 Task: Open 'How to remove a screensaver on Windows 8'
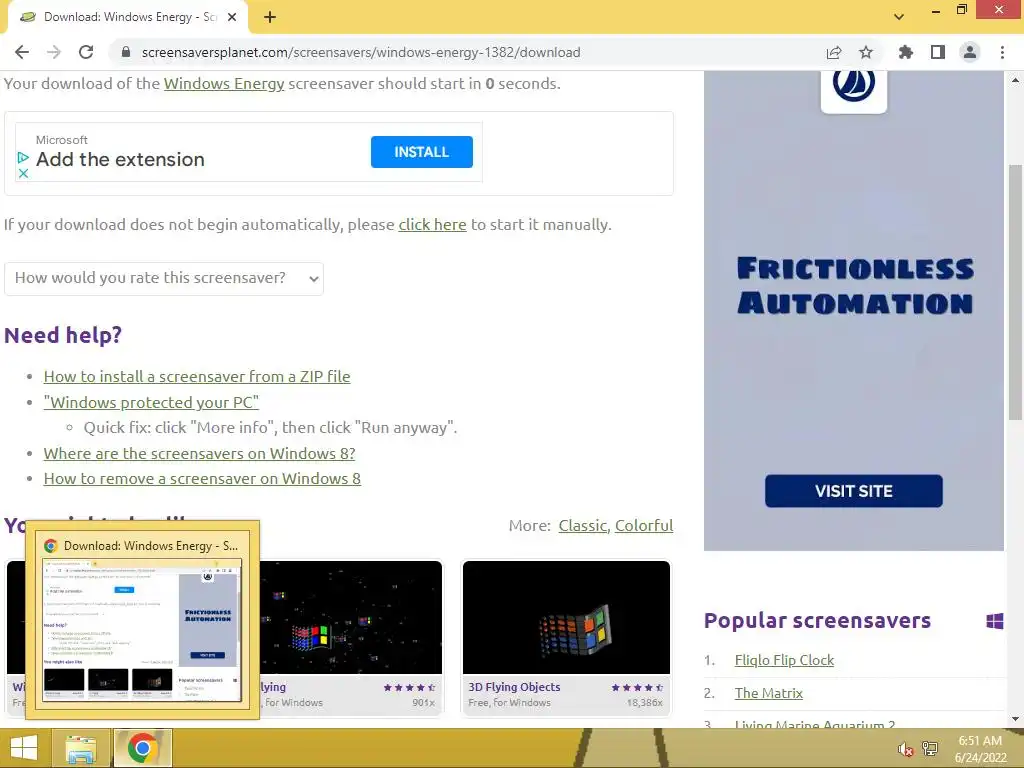202,479
